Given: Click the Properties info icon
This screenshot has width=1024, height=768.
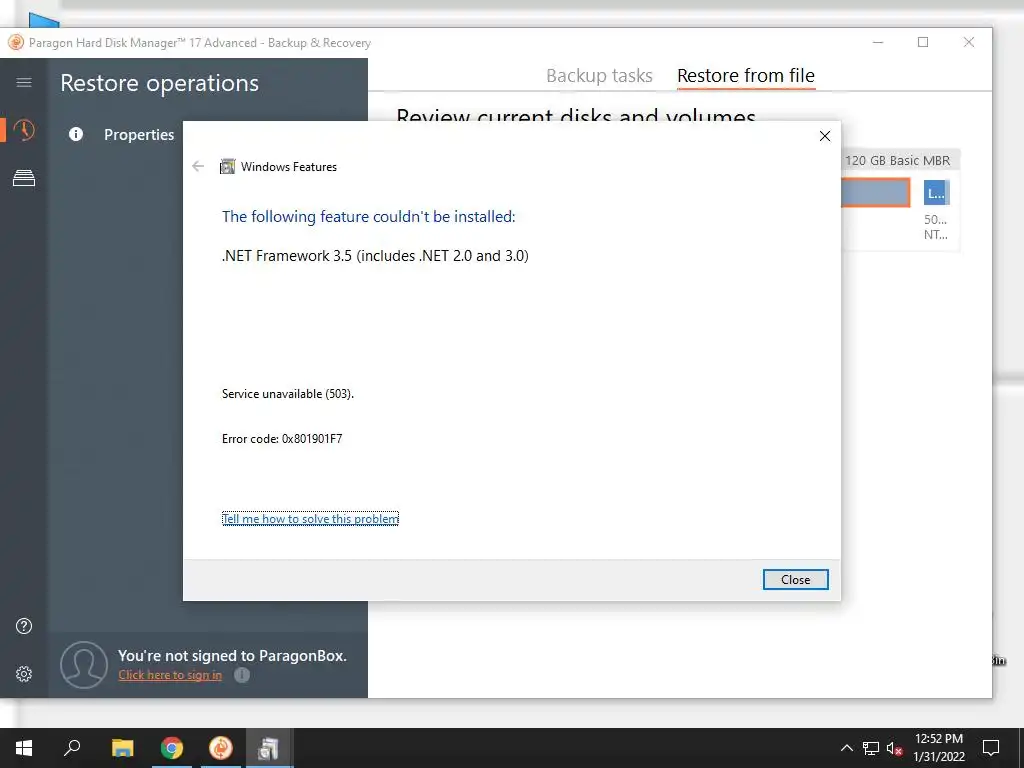Looking at the screenshot, I should tap(76, 135).
